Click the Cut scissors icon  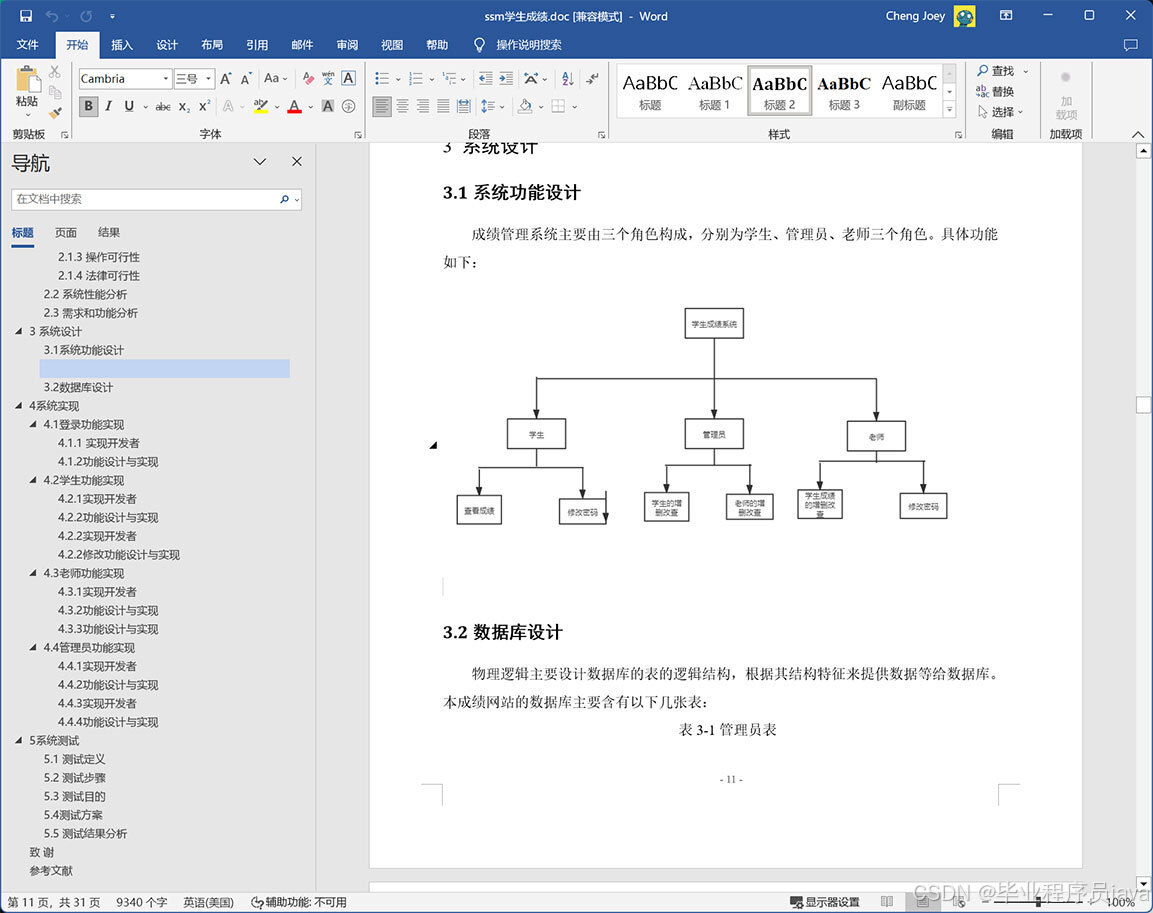coord(54,72)
